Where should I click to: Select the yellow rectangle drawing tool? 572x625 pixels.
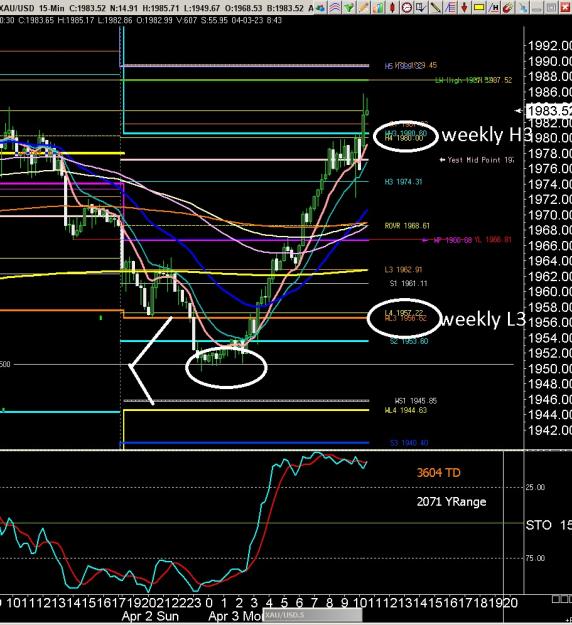(479, 7)
